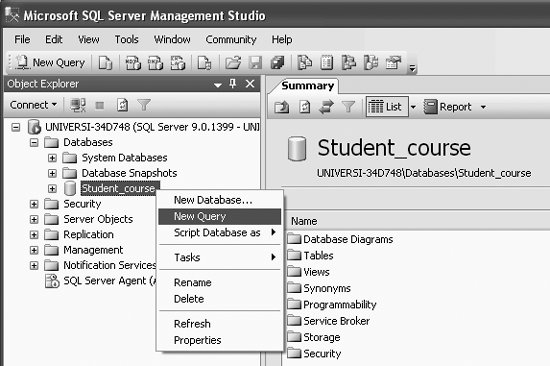Viewport: 550px width, 366px height.
Task: Select the Tables folder in Summary list
Action: 310,255
